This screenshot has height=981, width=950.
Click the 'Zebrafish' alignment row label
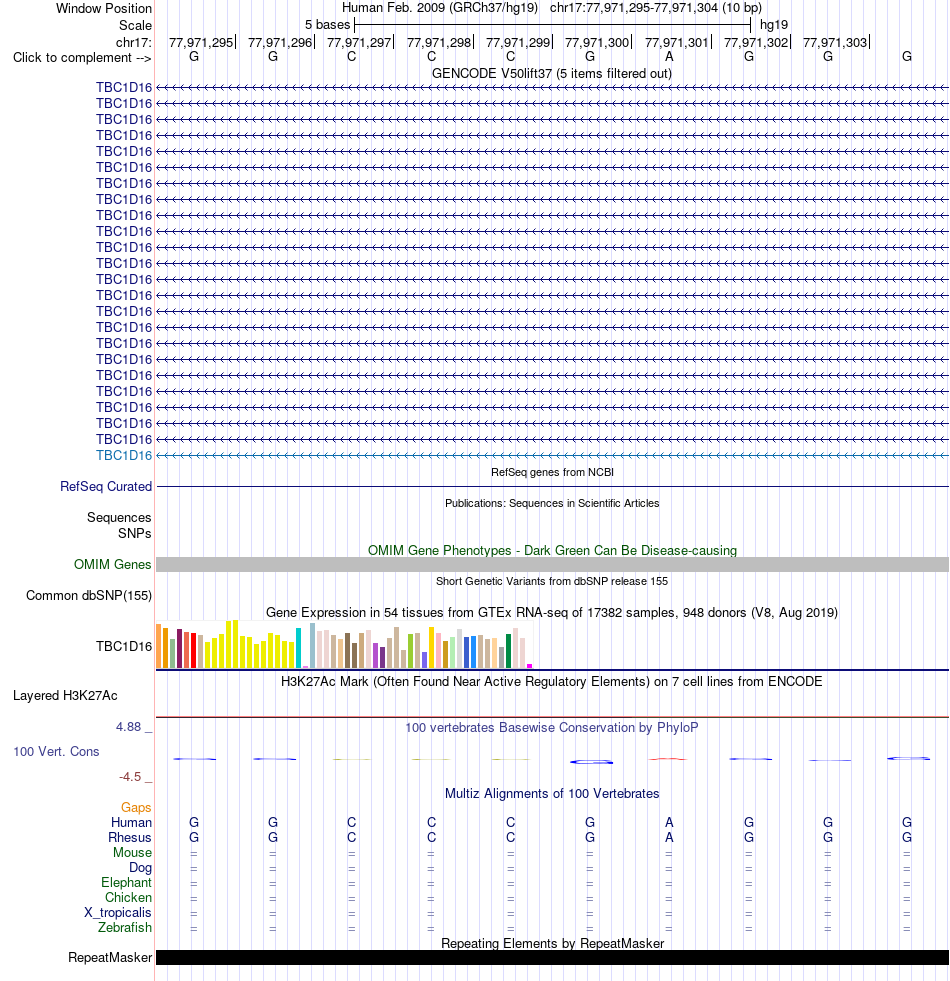(x=125, y=927)
